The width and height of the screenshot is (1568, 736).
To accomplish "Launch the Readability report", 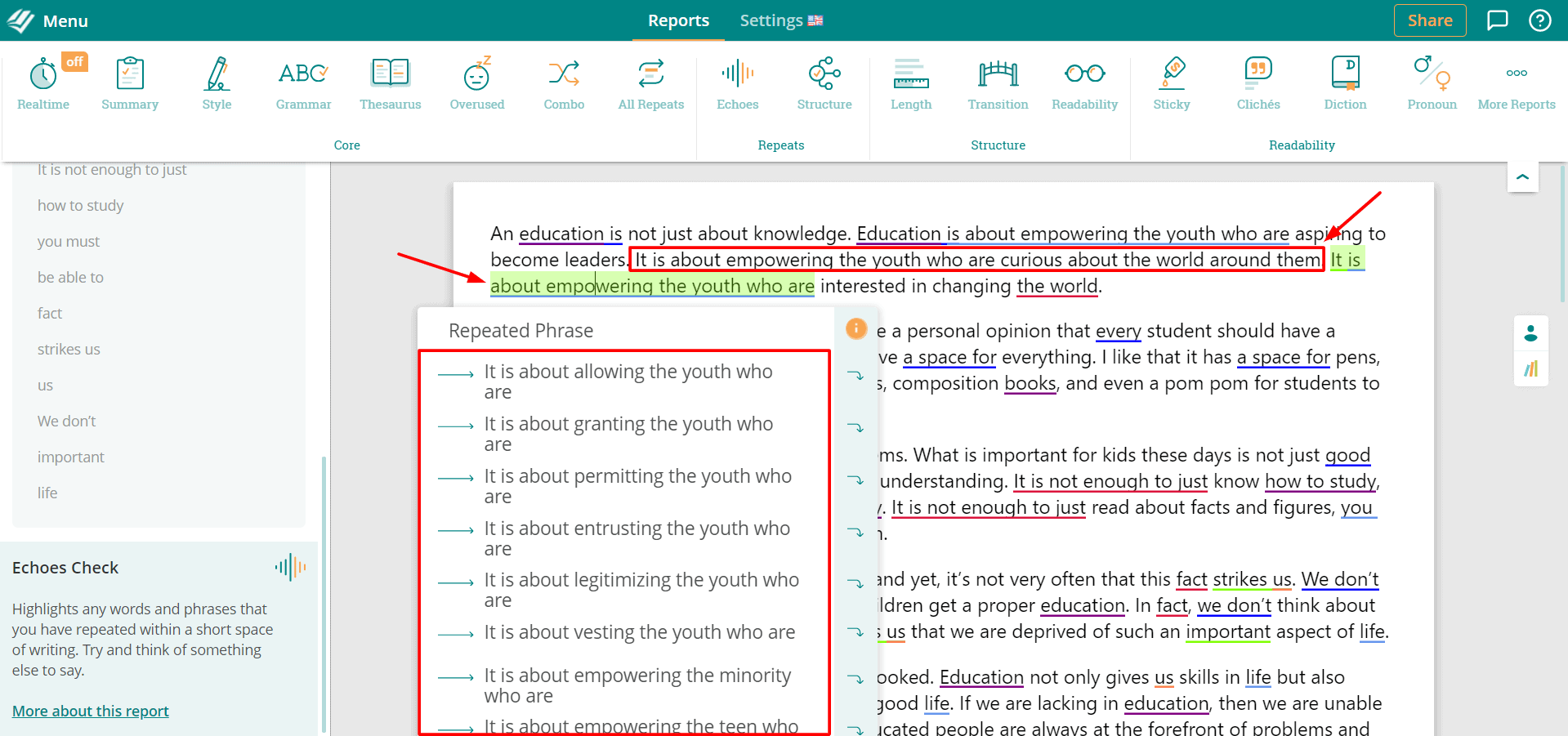I will point(1084,83).
